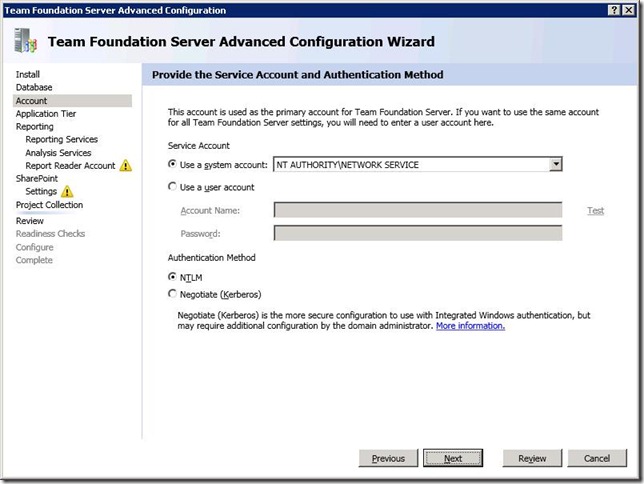The height and width of the screenshot is (484, 644).
Task: Open the More information link
Action: pyautogui.click(x=470, y=326)
